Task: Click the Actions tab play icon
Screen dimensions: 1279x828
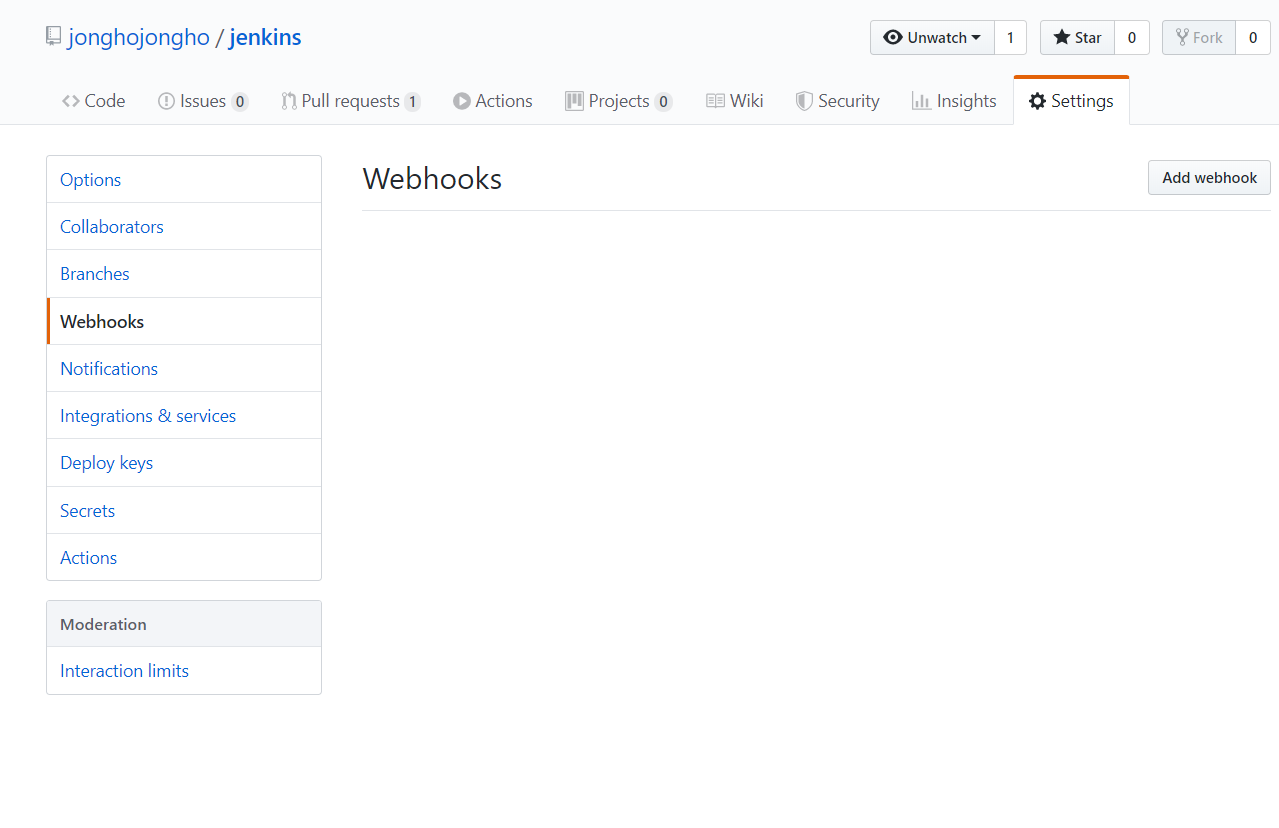Action: tap(461, 101)
